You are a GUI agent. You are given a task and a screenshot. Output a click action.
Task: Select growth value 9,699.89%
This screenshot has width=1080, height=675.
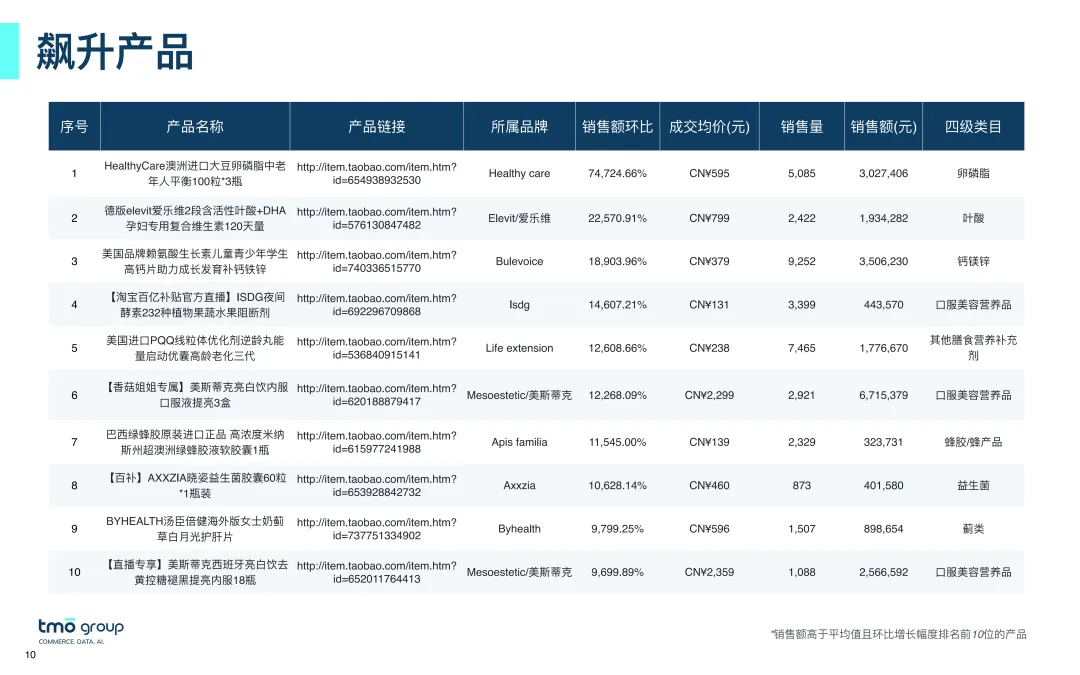tap(617, 572)
